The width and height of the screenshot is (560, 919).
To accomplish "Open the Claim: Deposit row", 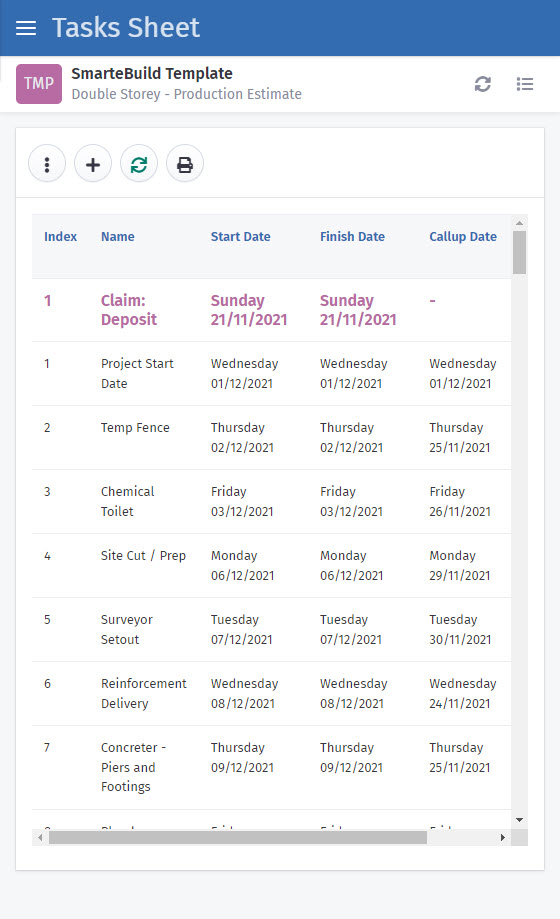I will tap(271, 310).
